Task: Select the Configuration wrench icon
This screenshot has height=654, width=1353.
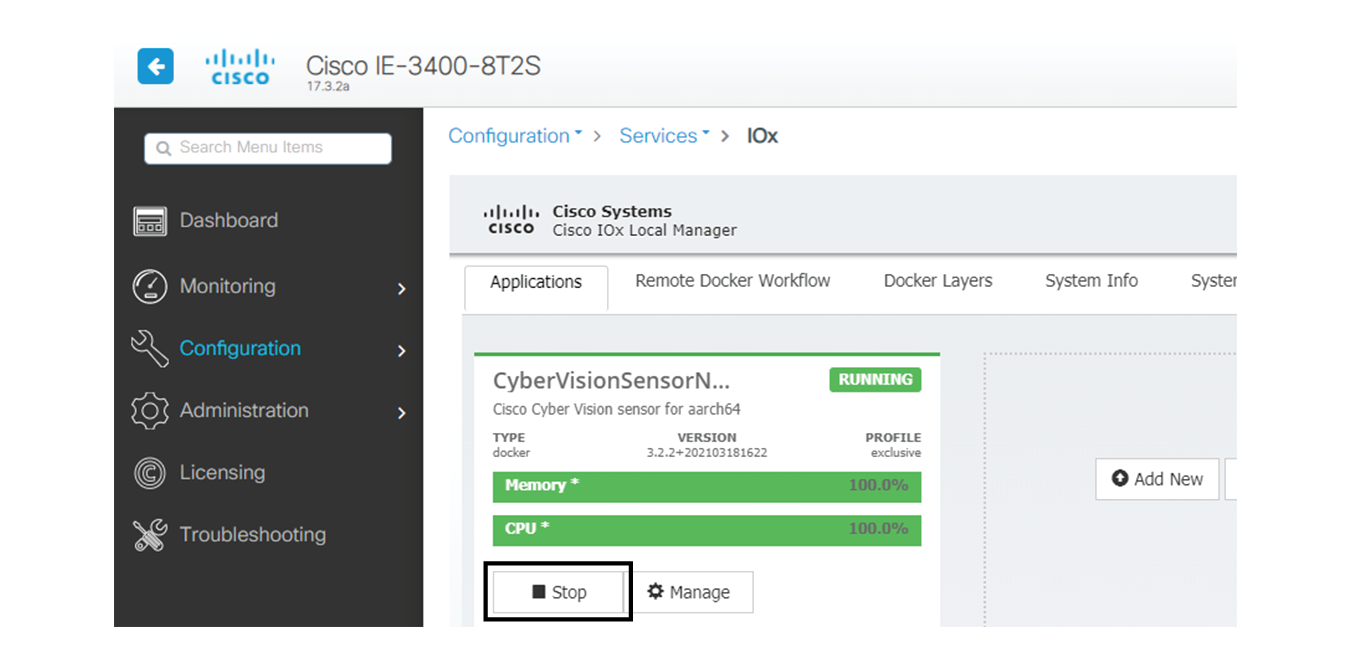Action: point(150,348)
